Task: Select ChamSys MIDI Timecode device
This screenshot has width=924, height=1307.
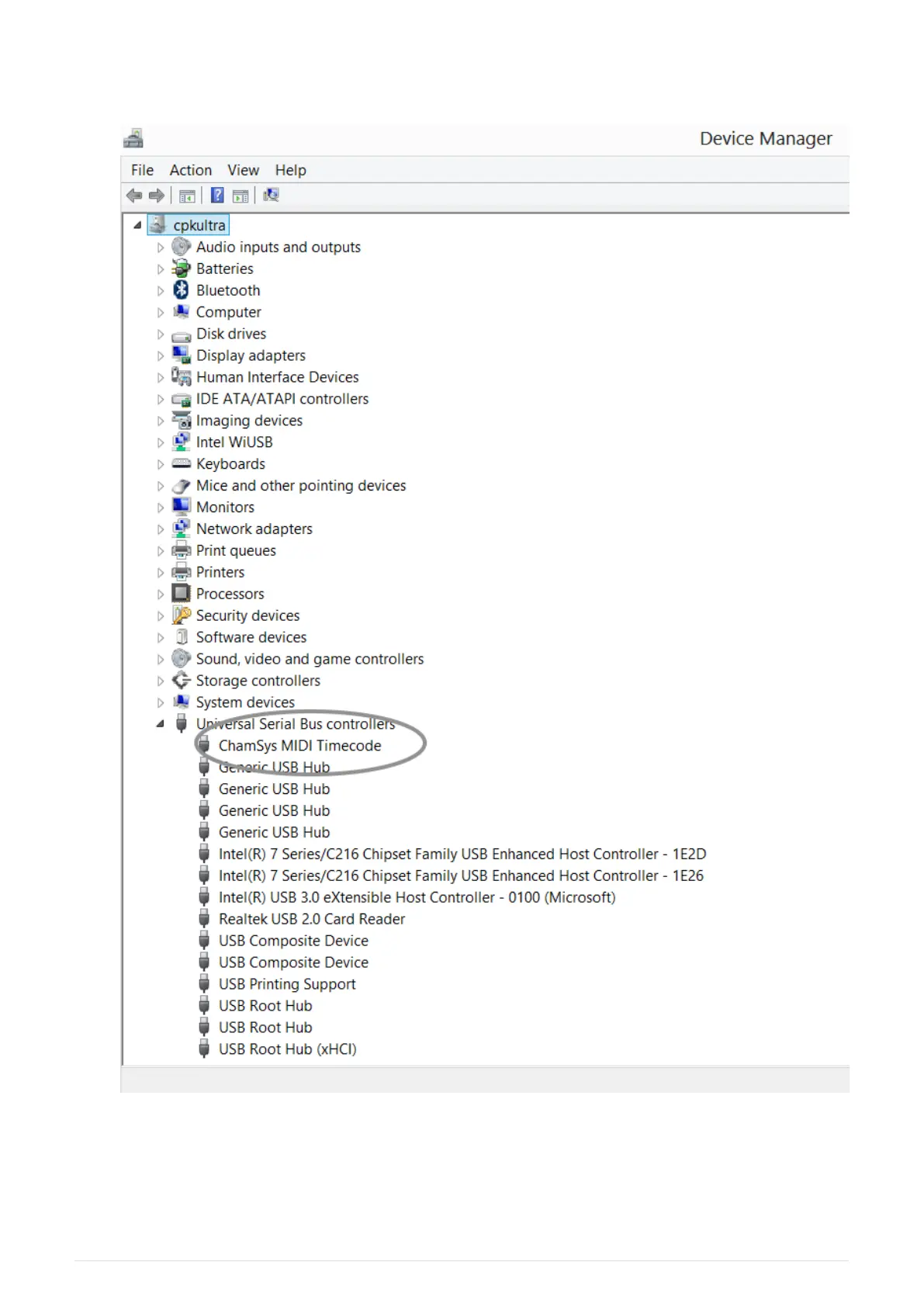Action: (x=299, y=746)
